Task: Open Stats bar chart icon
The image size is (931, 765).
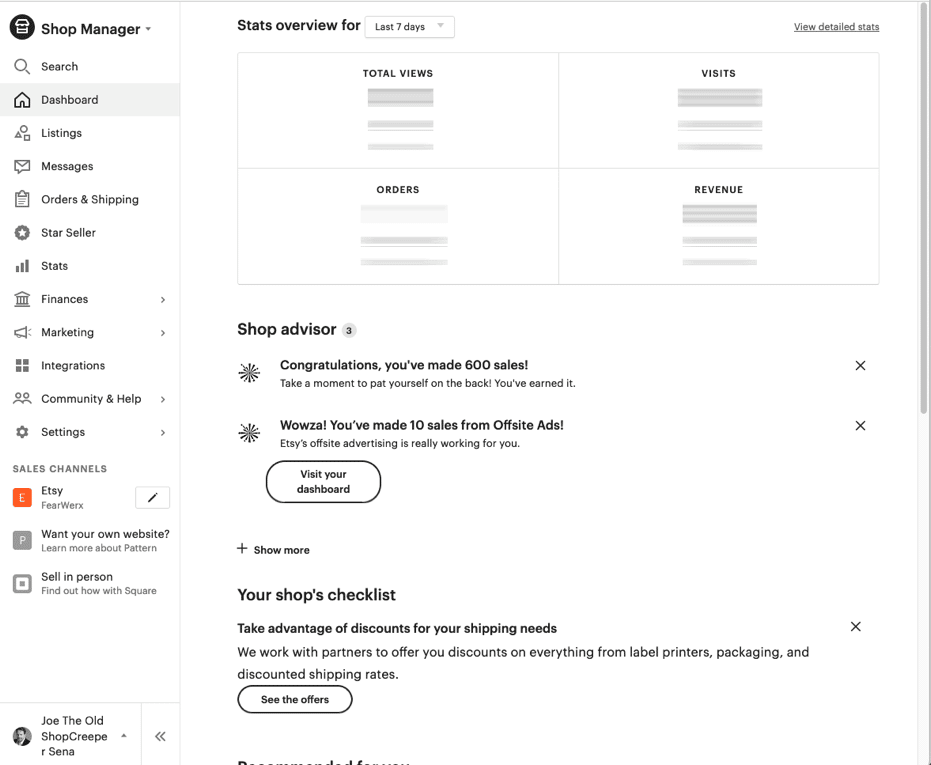Action: tap(22, 266)
